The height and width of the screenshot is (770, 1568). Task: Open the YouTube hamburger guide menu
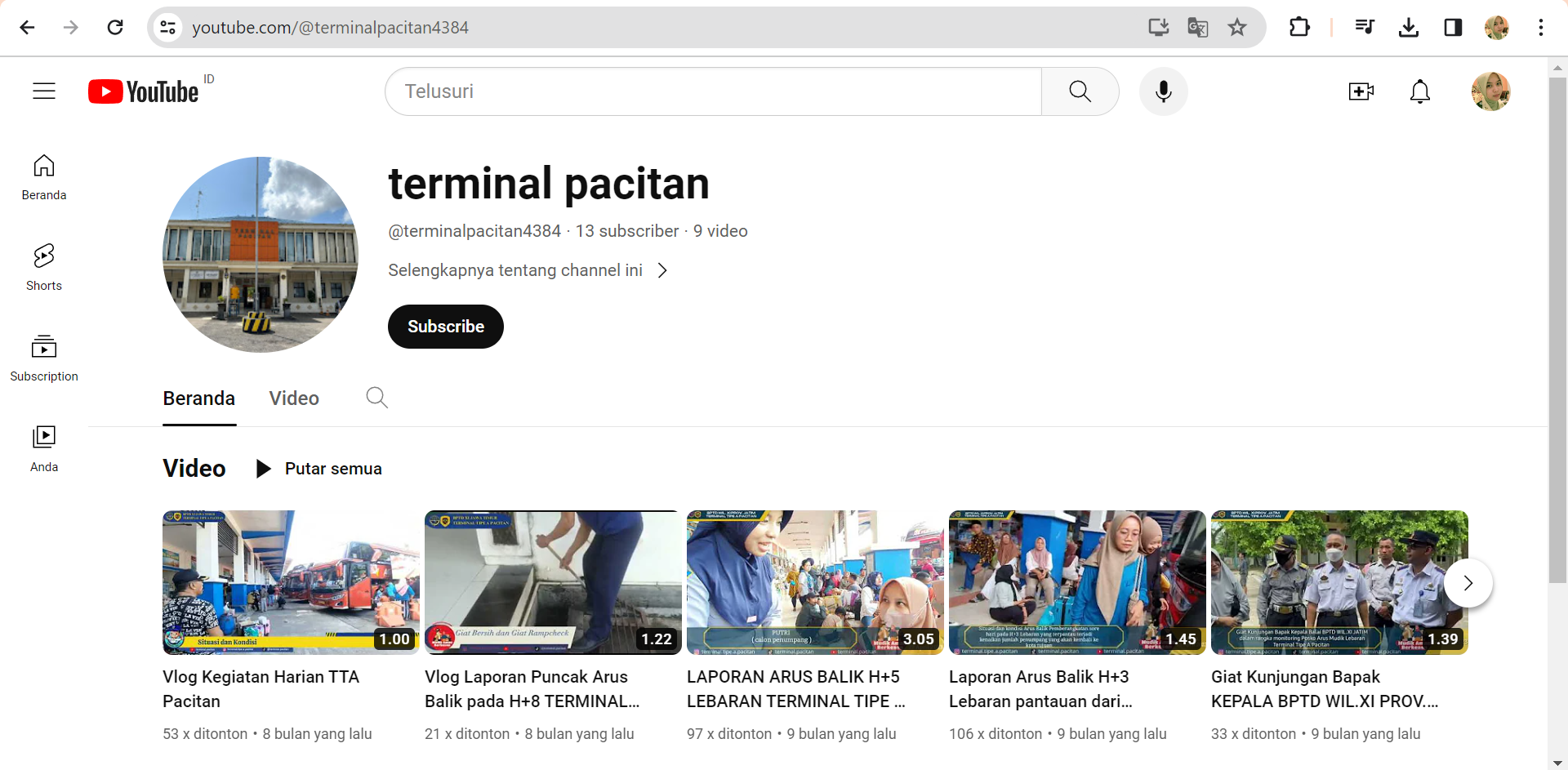44,91
